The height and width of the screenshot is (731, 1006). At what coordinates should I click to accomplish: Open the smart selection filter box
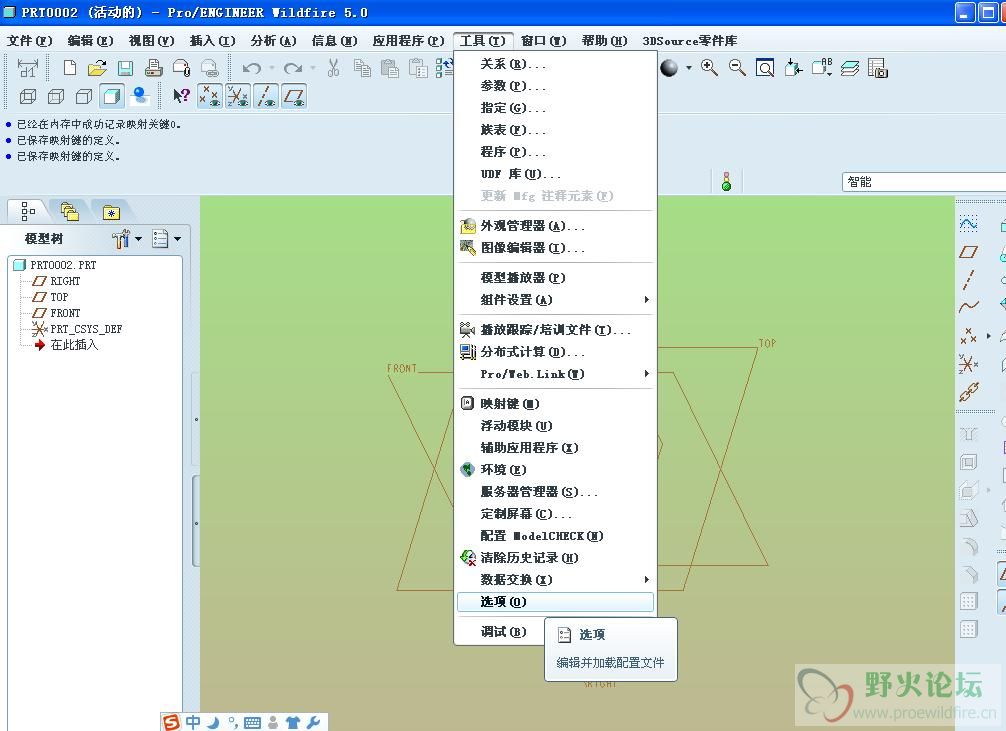(924, 182)
